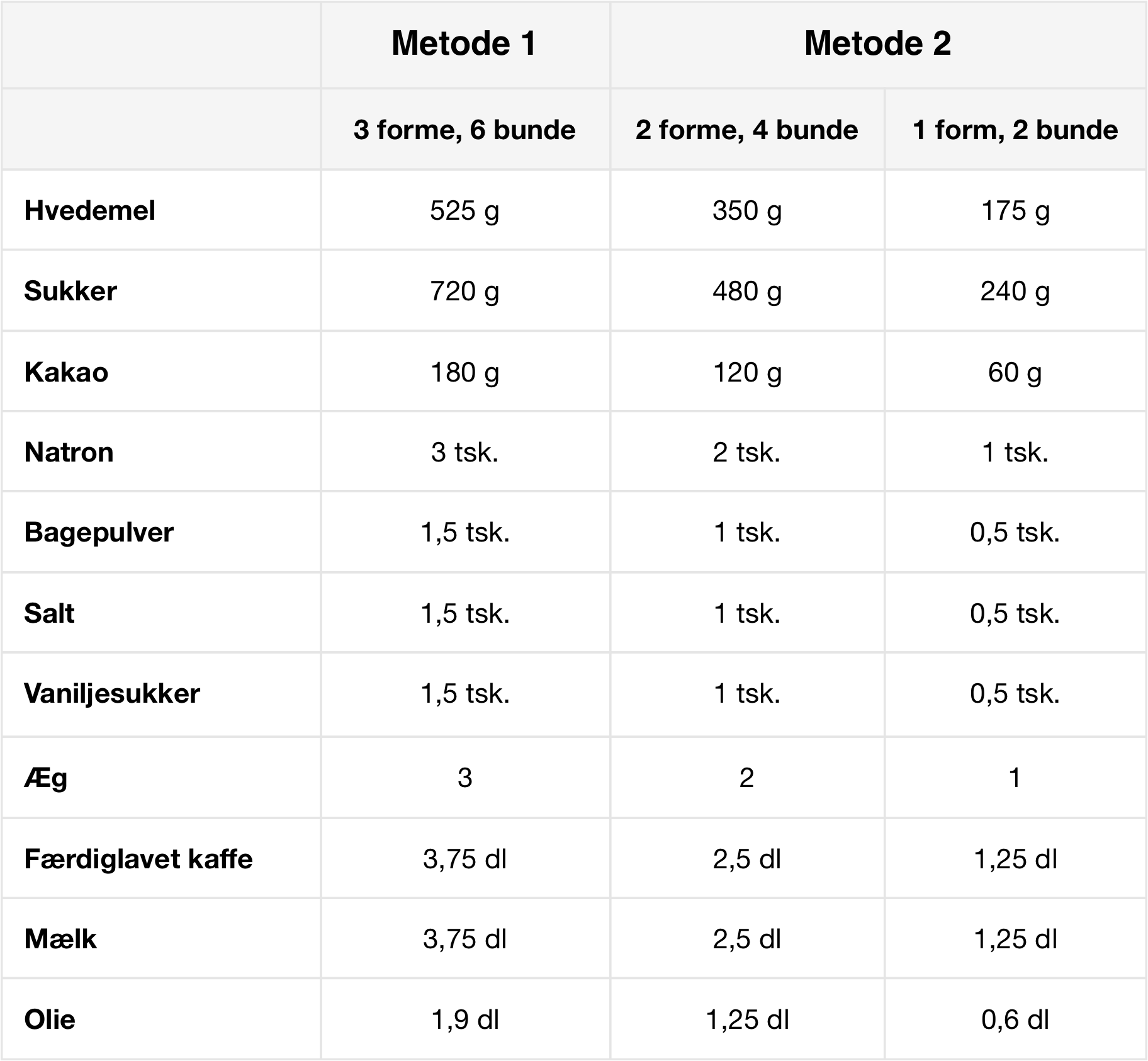Select the Mælk 3,75 dl cell

coord(464,939)
